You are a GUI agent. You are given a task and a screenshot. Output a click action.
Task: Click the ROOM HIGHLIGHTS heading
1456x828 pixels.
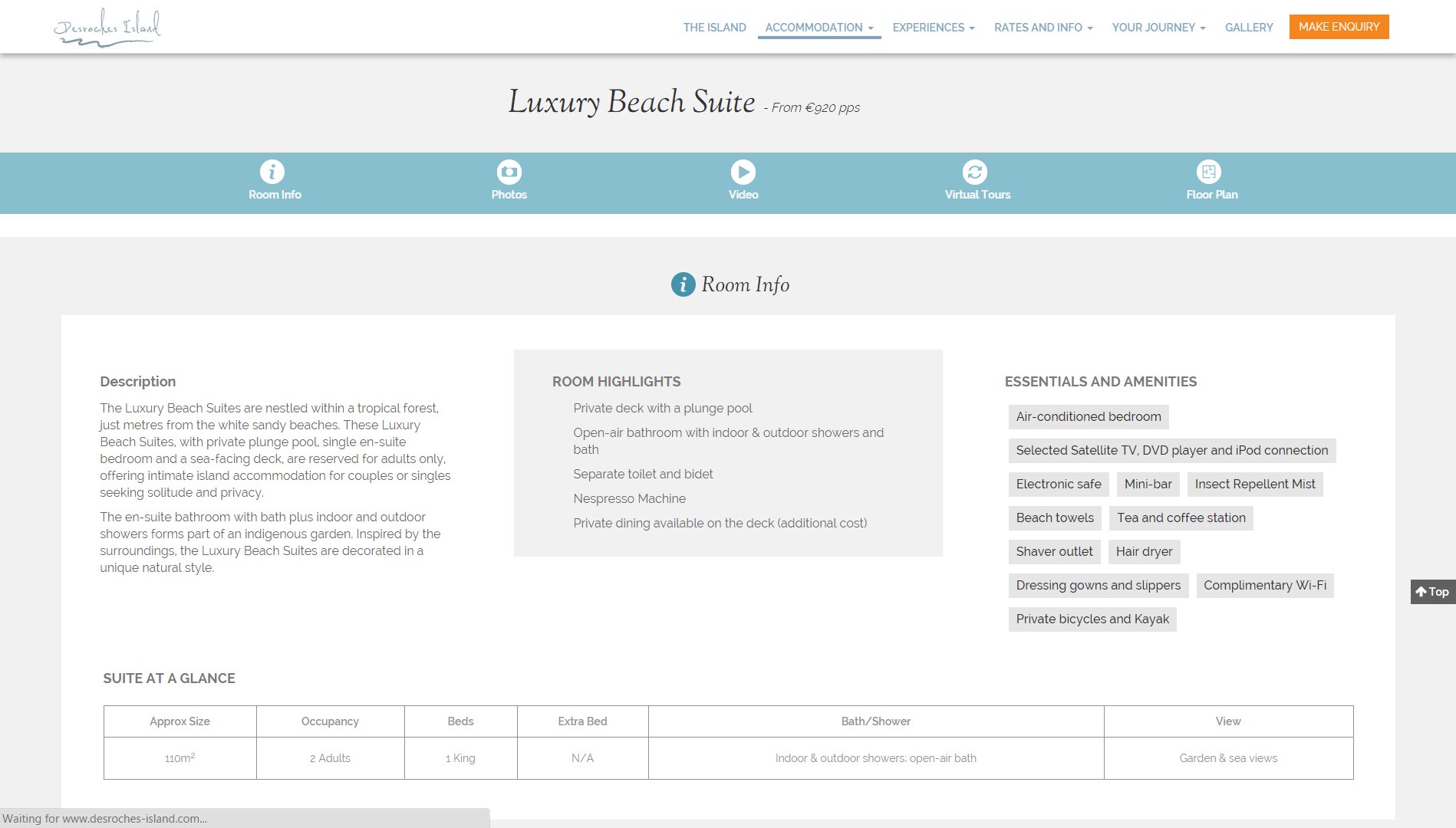617,382
